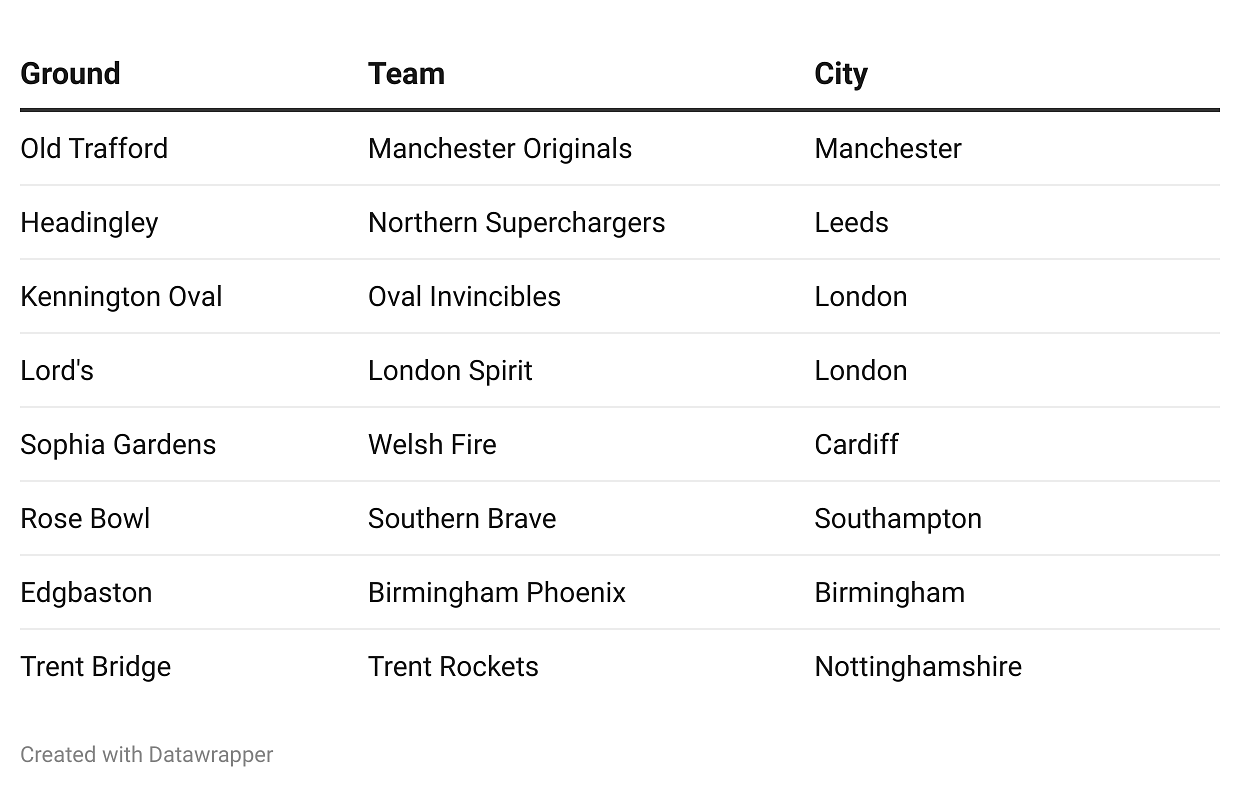This screenshot has width=1240, height=788.
Task: Click the Rose Bowl ground cell
Action: [x=85, y=519]
